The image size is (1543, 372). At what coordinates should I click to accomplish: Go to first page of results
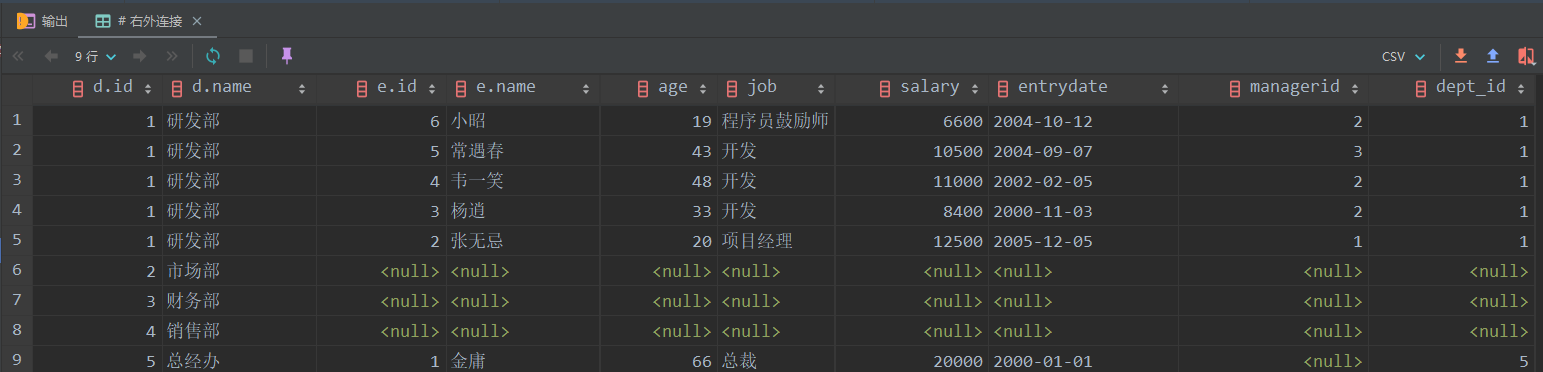[18, 56]
